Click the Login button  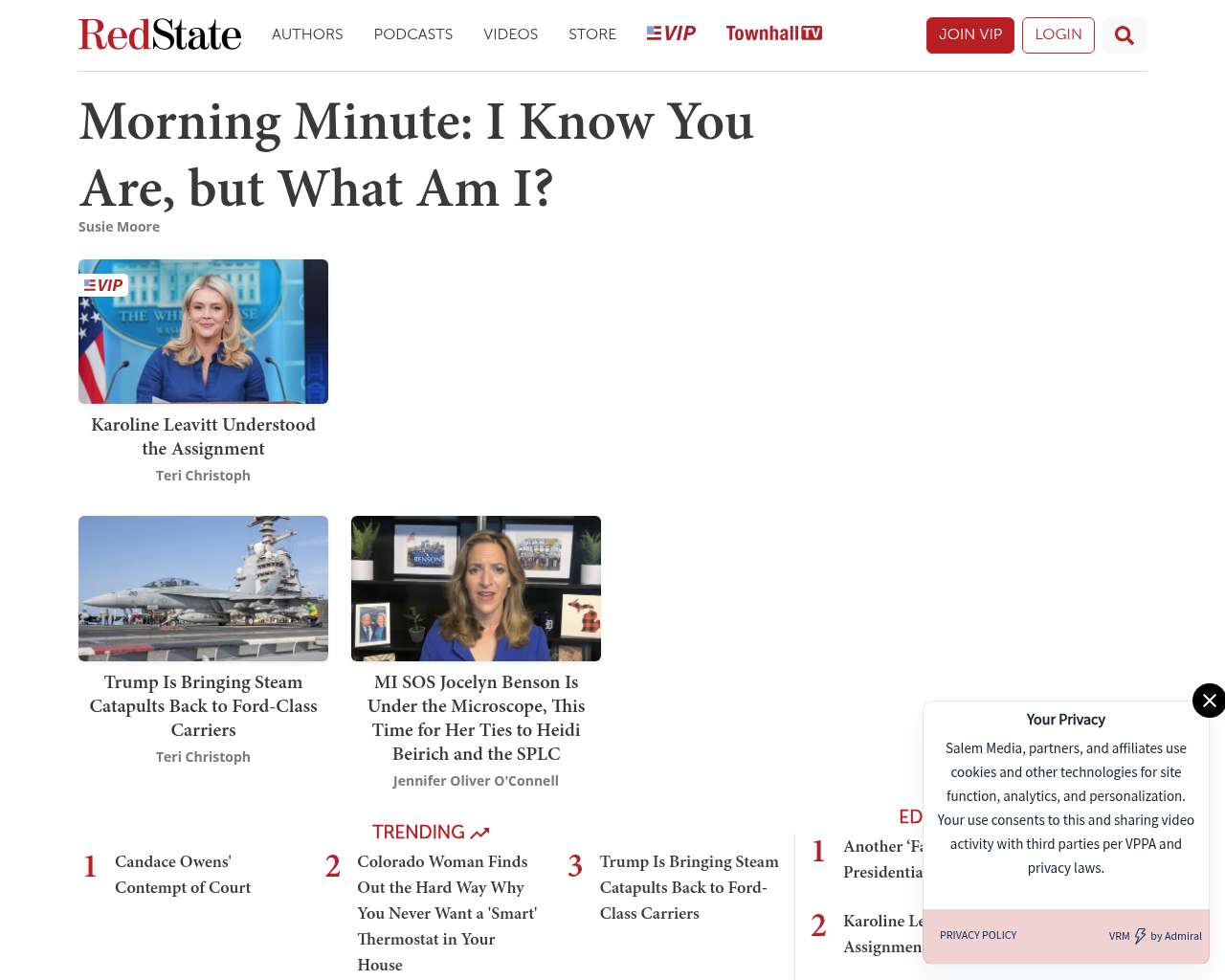click(1058, 35)
